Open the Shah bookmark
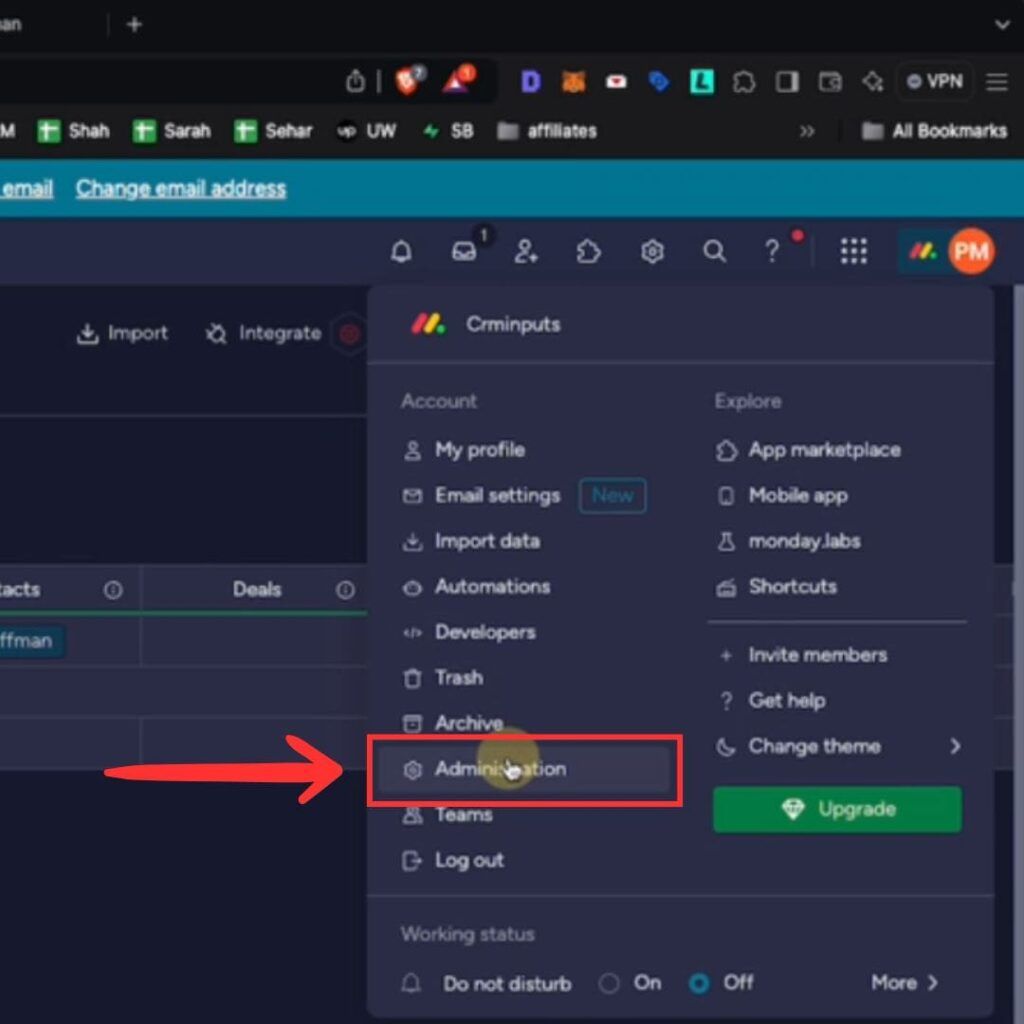Viewport: 1024px width, 1024px height. 73,131
